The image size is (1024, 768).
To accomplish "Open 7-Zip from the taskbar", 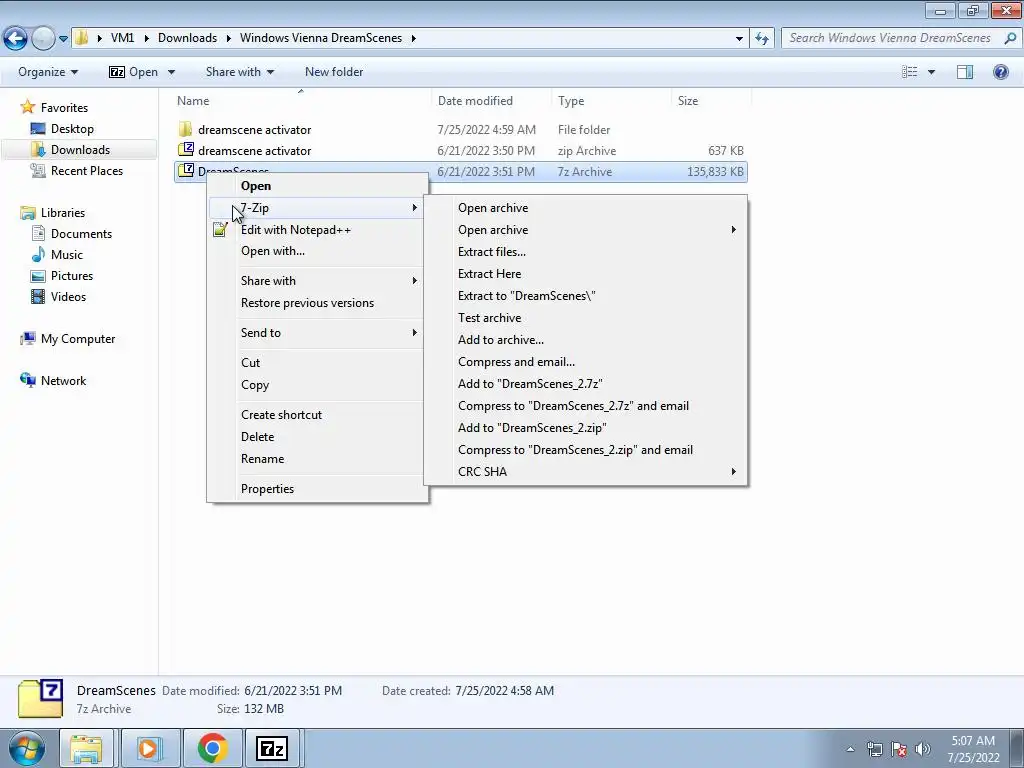I will coord(272,748).
